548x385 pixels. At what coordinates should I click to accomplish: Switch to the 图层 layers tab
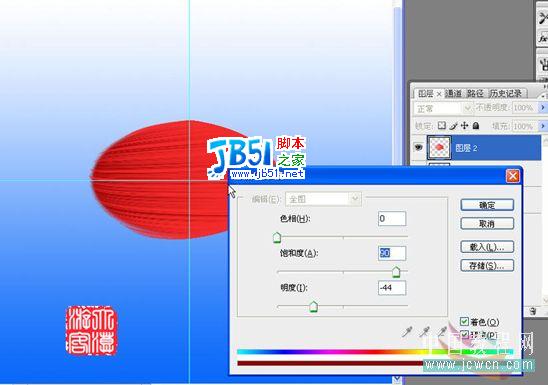coord(425,94)
